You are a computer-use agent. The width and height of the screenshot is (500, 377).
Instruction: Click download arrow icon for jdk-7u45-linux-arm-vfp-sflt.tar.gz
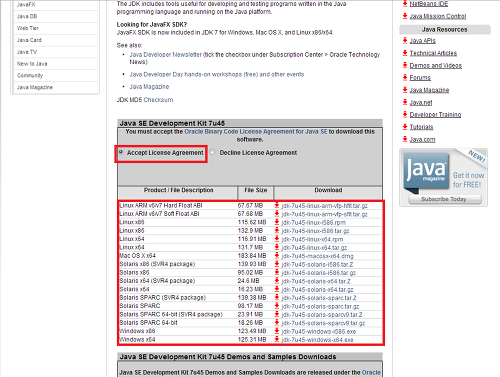tap(277, 214)
